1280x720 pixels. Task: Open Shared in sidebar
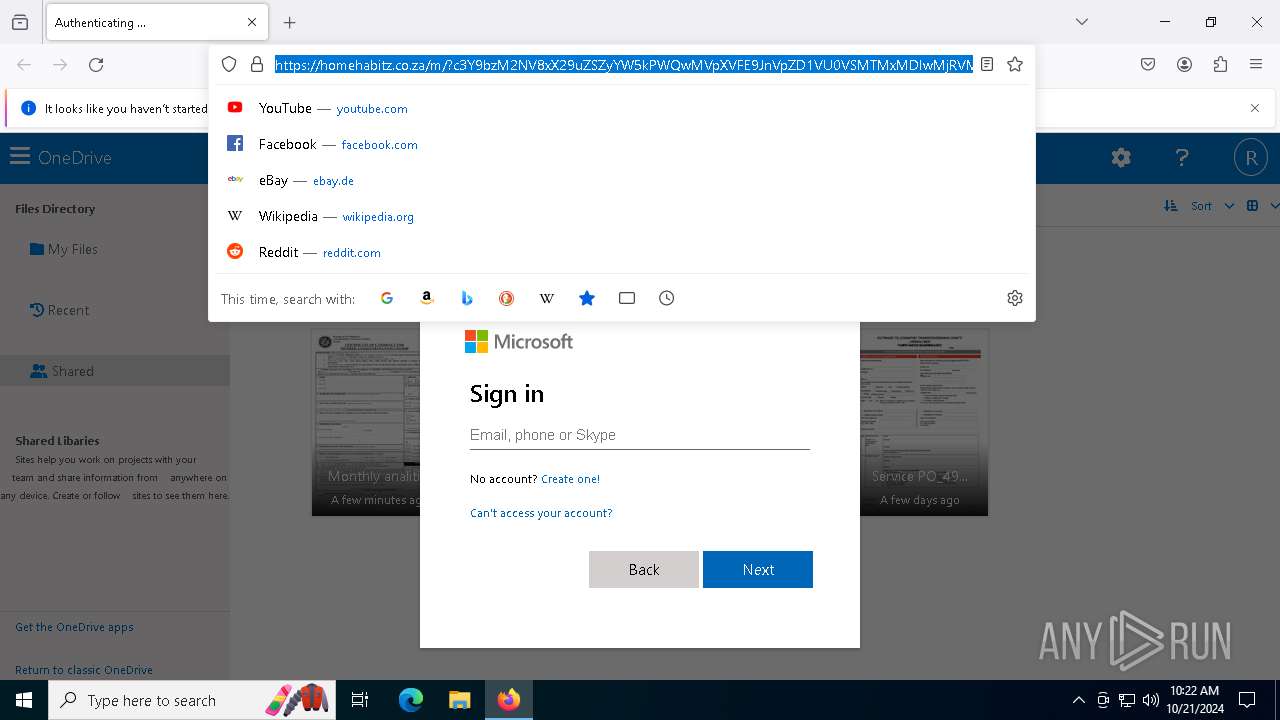click(x=62, y=371)
